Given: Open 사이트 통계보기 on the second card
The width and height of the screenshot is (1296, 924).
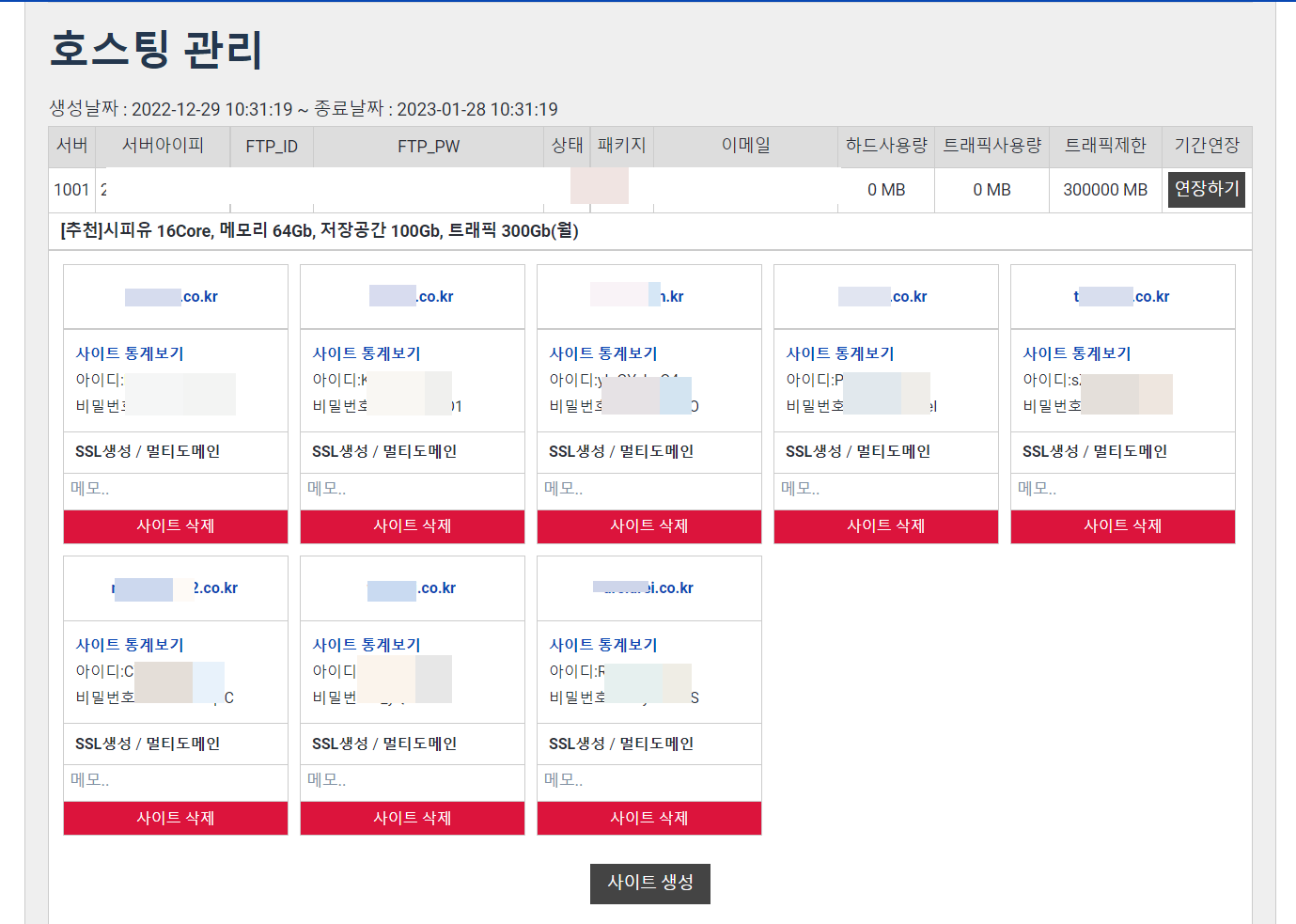Looking at the screenshot, I should 367,353.
